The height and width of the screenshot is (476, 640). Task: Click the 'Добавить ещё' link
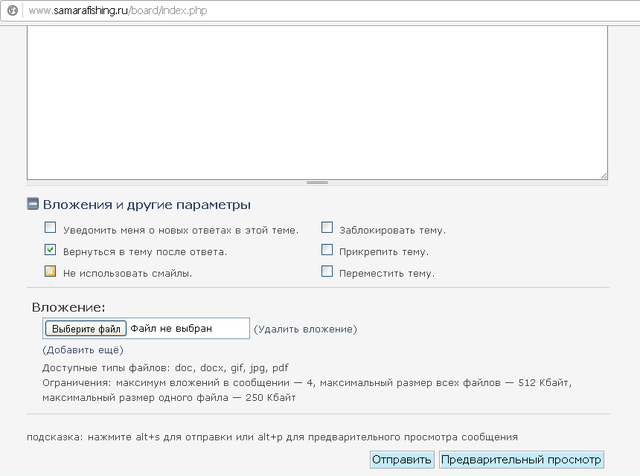coord(82,350)
